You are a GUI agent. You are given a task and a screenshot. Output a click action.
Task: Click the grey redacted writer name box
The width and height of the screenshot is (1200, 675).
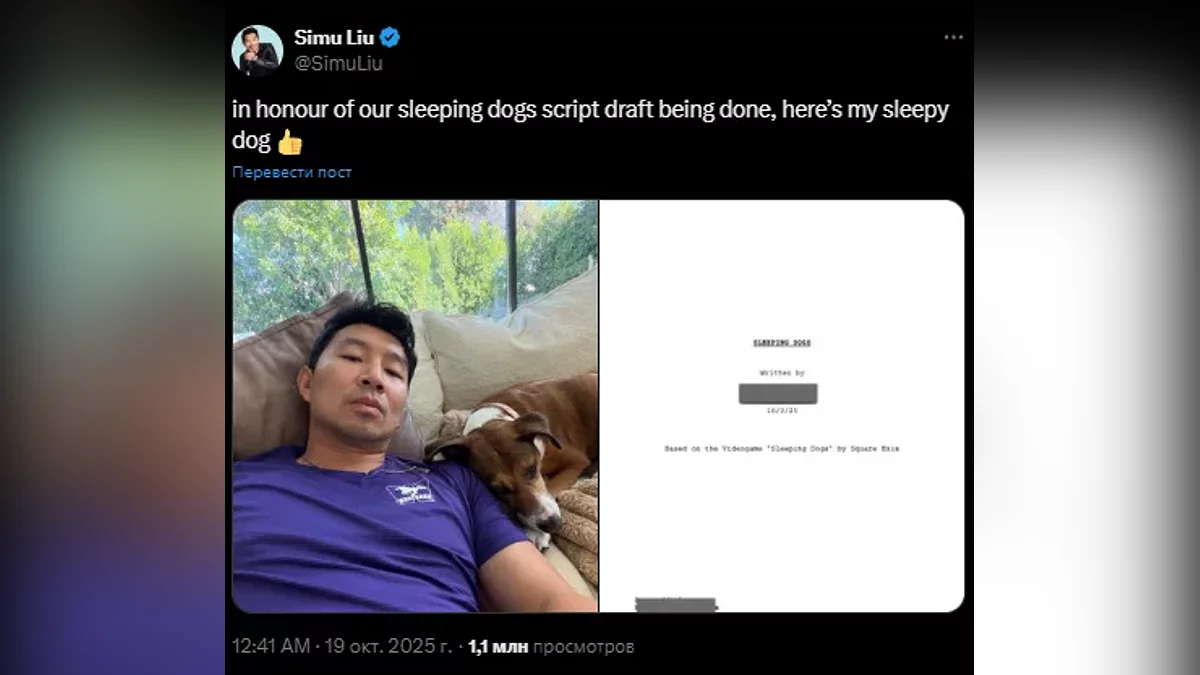[778, 394]
